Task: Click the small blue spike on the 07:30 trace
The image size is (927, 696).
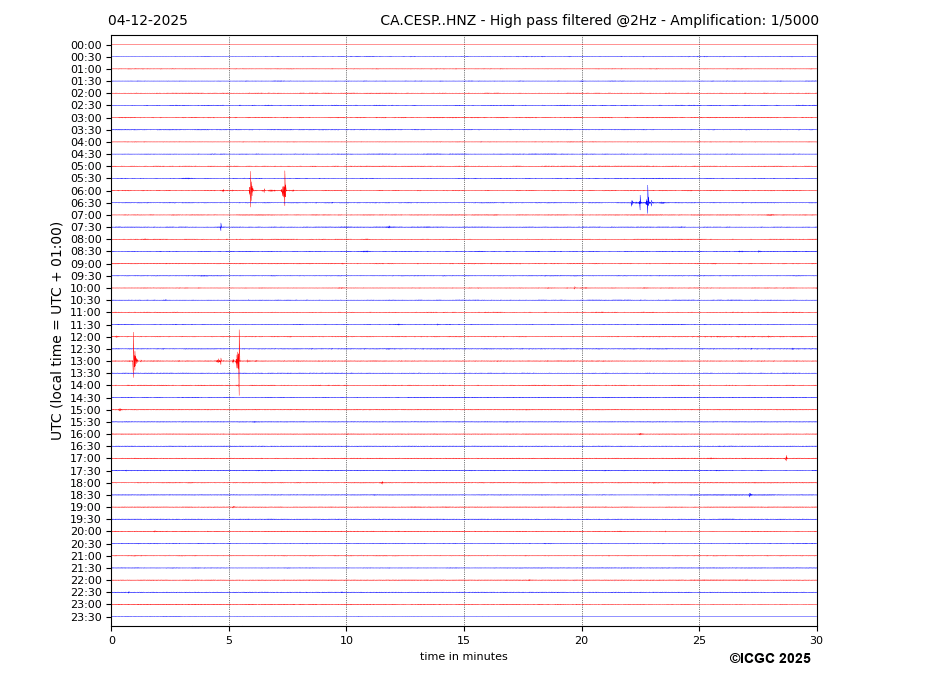Action: pyautogui.click(x=221, y=227)
